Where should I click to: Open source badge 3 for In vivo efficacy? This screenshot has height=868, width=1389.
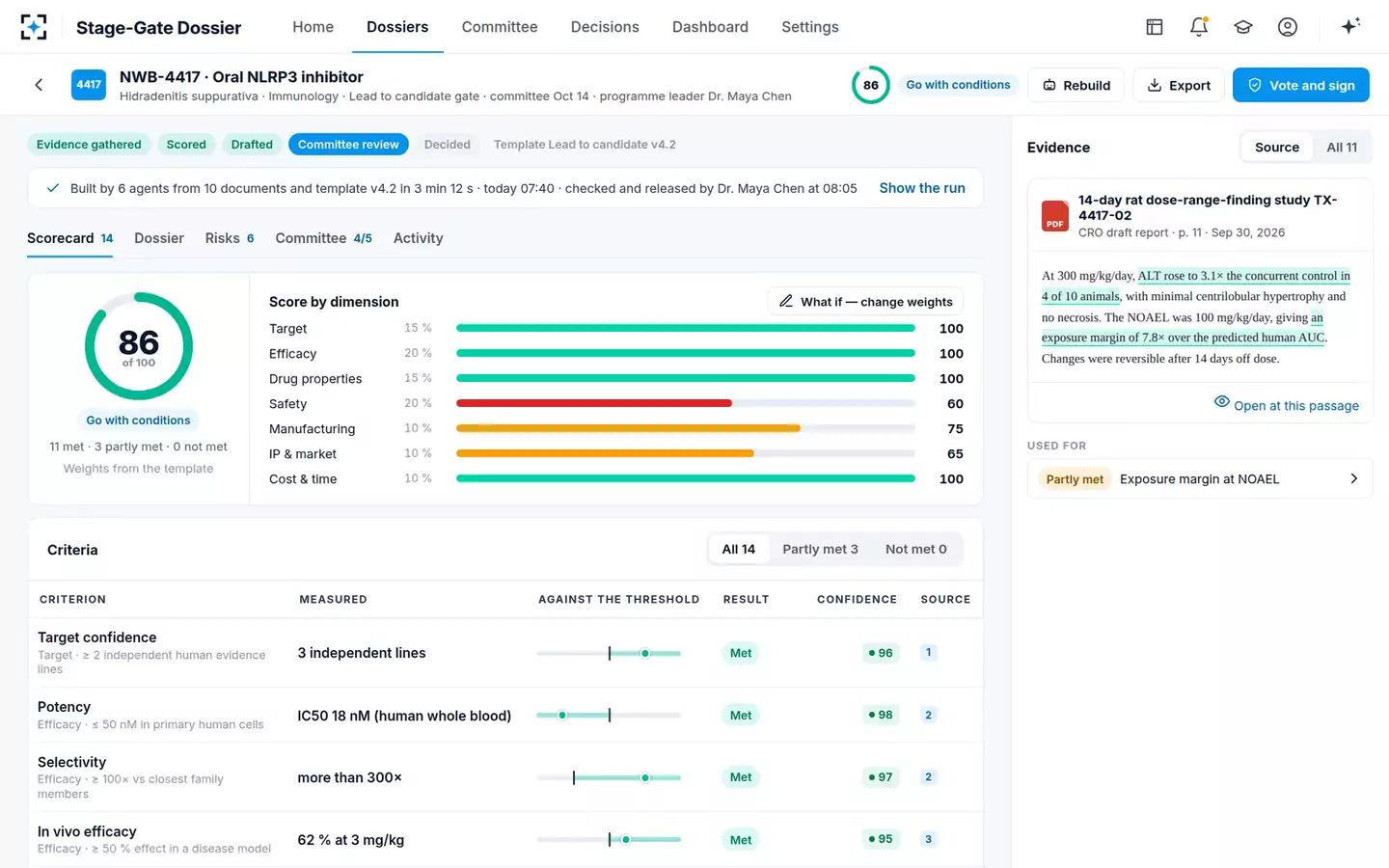pos(929,839)
